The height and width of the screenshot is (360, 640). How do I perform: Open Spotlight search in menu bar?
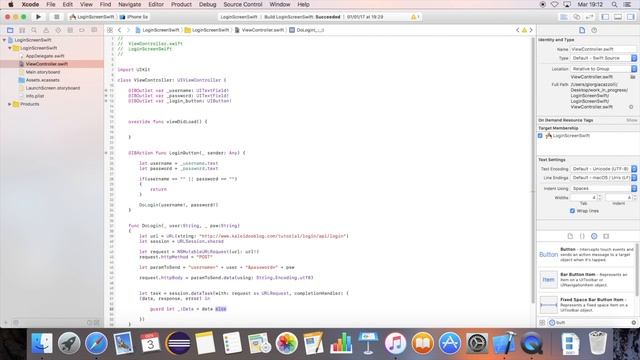click(x=614, y=4)
